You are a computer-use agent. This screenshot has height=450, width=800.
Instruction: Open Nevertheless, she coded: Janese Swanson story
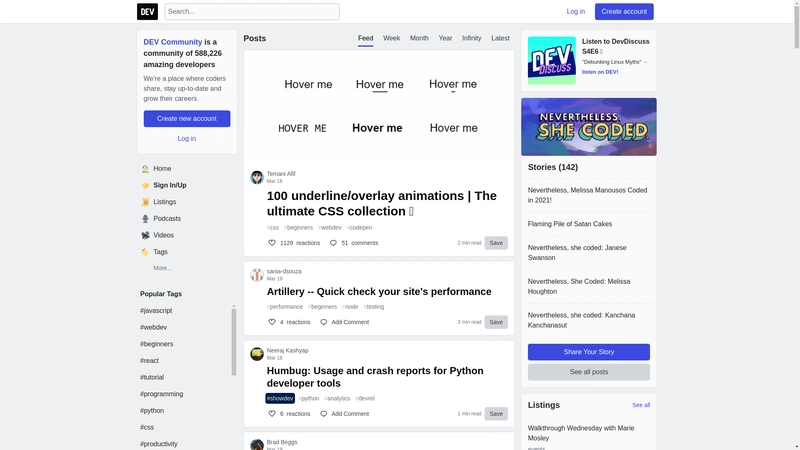point(577,253)
